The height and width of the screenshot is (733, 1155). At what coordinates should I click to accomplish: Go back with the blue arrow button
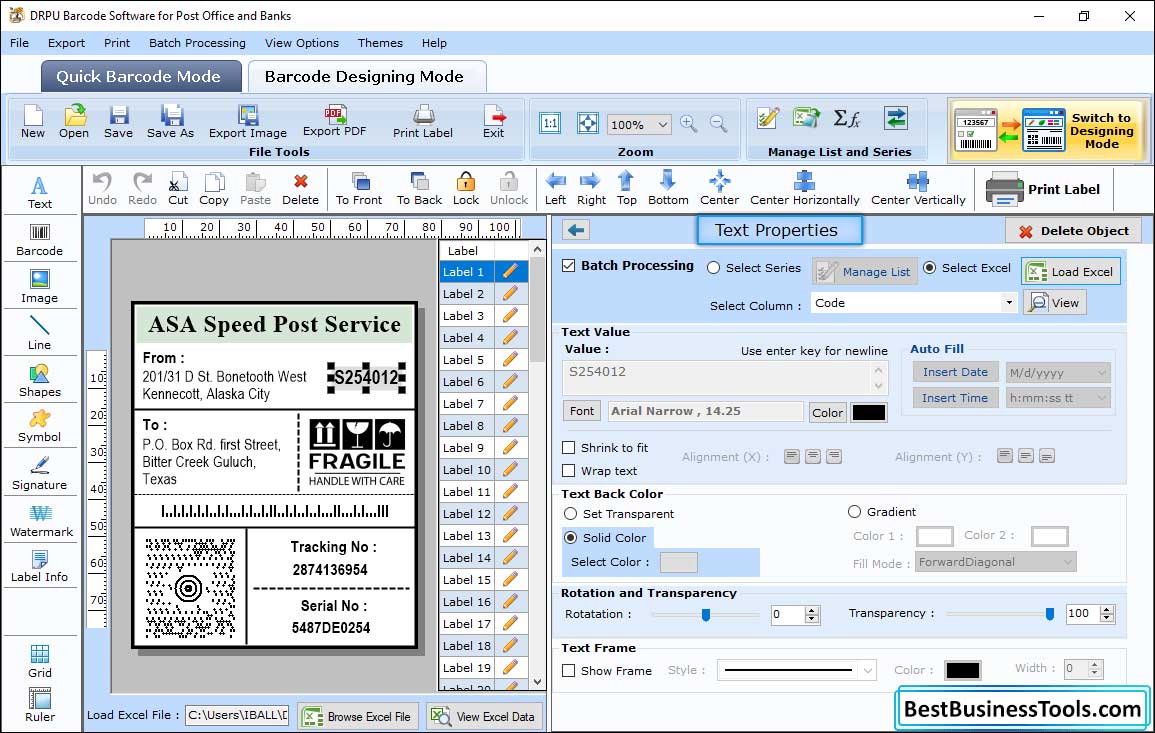[576, 231]
